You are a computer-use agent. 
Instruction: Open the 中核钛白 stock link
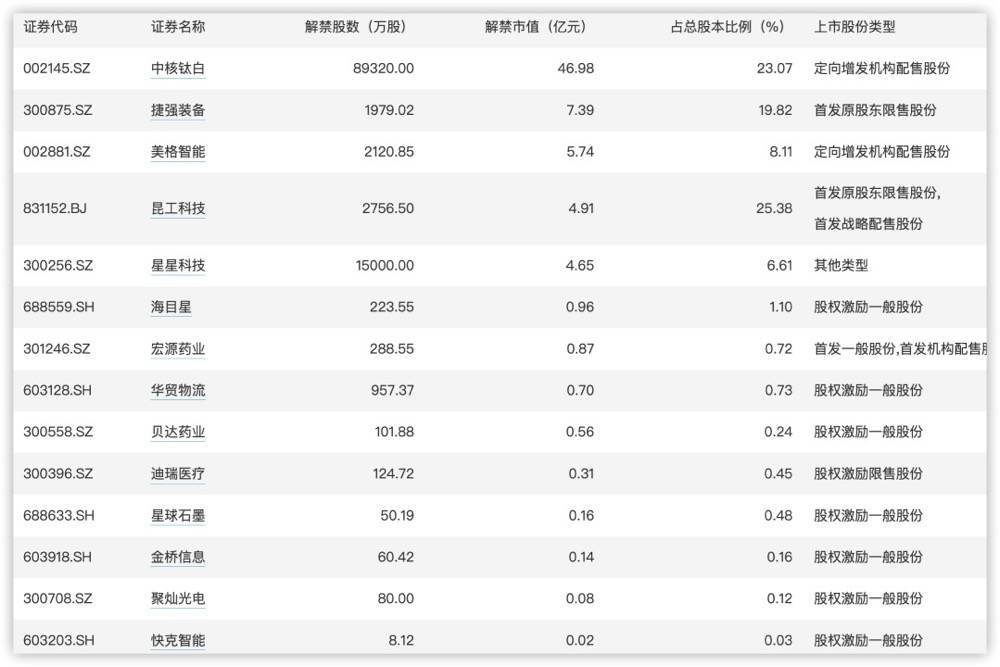178,68
